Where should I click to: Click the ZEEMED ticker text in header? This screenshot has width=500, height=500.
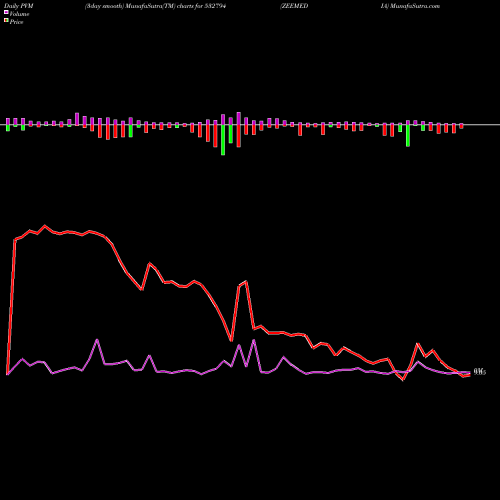[x=294, y=6]
